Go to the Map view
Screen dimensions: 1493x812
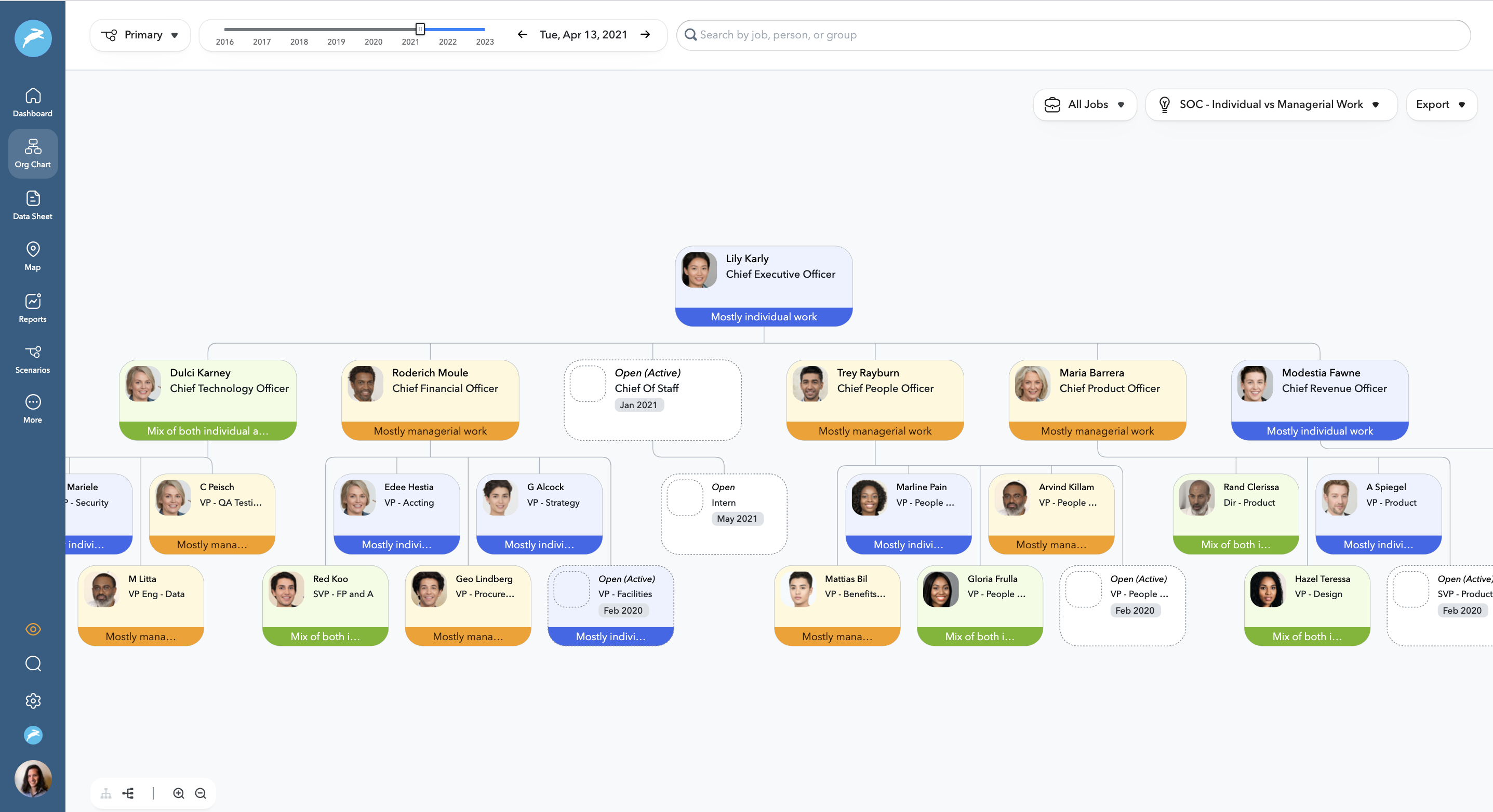pos(32,256)
